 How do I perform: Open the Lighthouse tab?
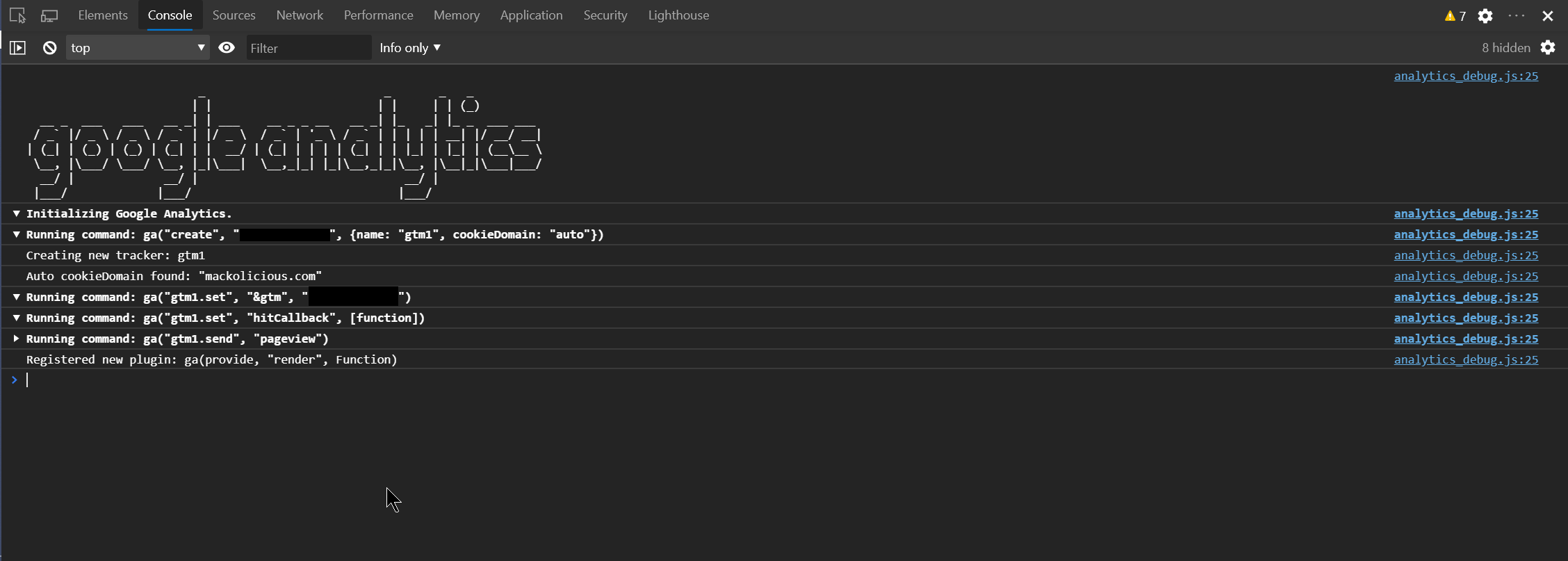click(679, 15)
